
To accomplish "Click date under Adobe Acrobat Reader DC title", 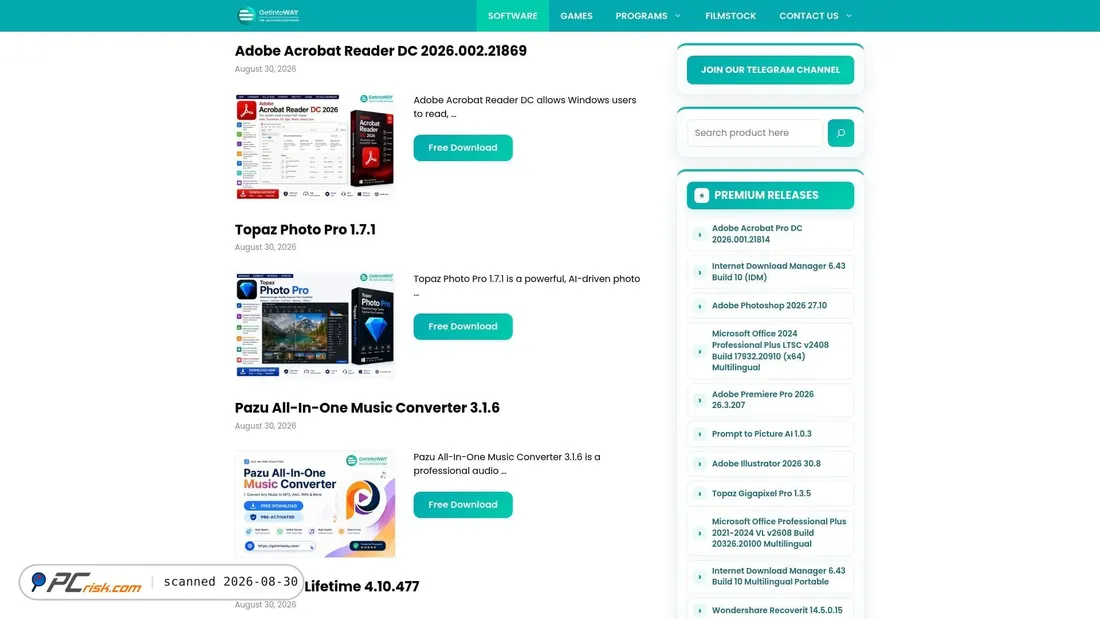I will 265,69.
